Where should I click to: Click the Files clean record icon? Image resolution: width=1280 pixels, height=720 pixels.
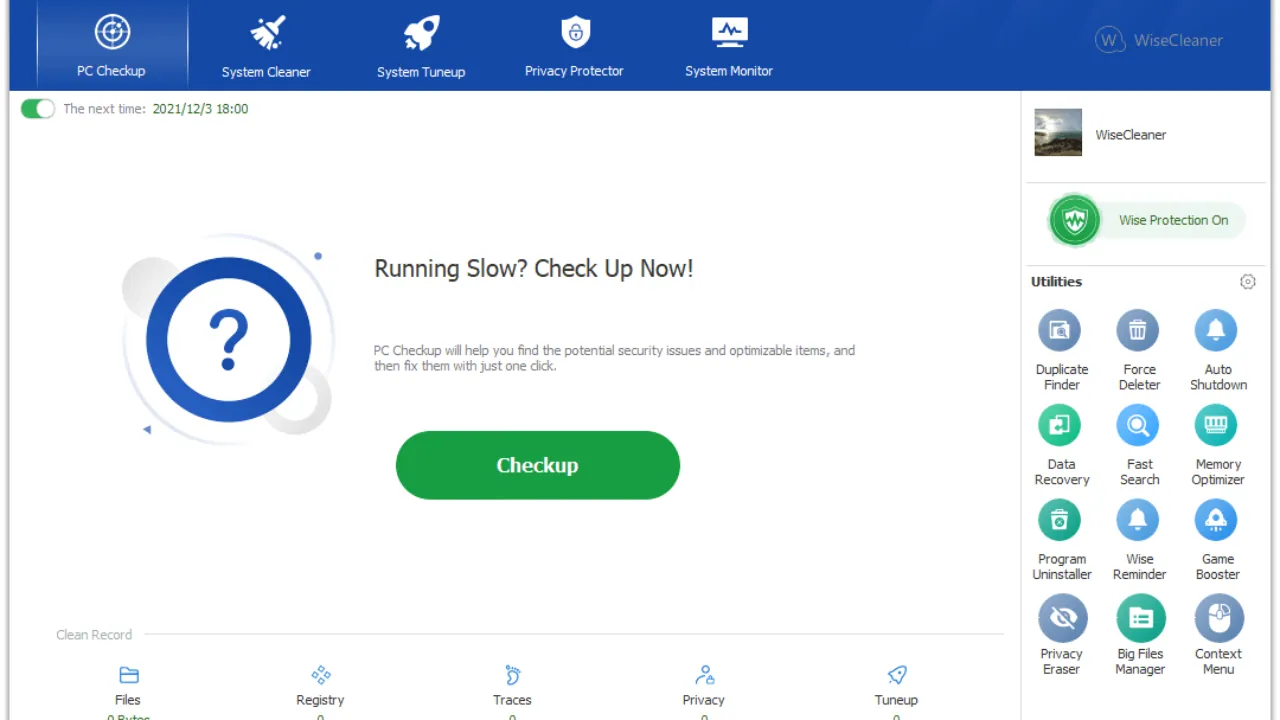coord(128,675)
